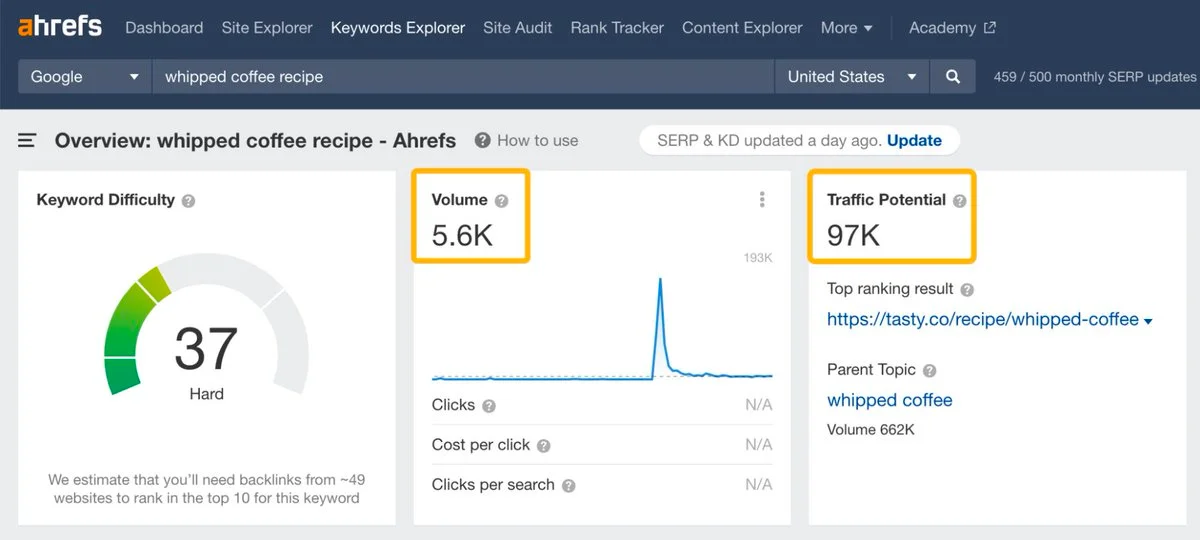Click the spike on the volume trend chart
The height and width of the screenshot is (540, 1200).
[x=660, y=285]
